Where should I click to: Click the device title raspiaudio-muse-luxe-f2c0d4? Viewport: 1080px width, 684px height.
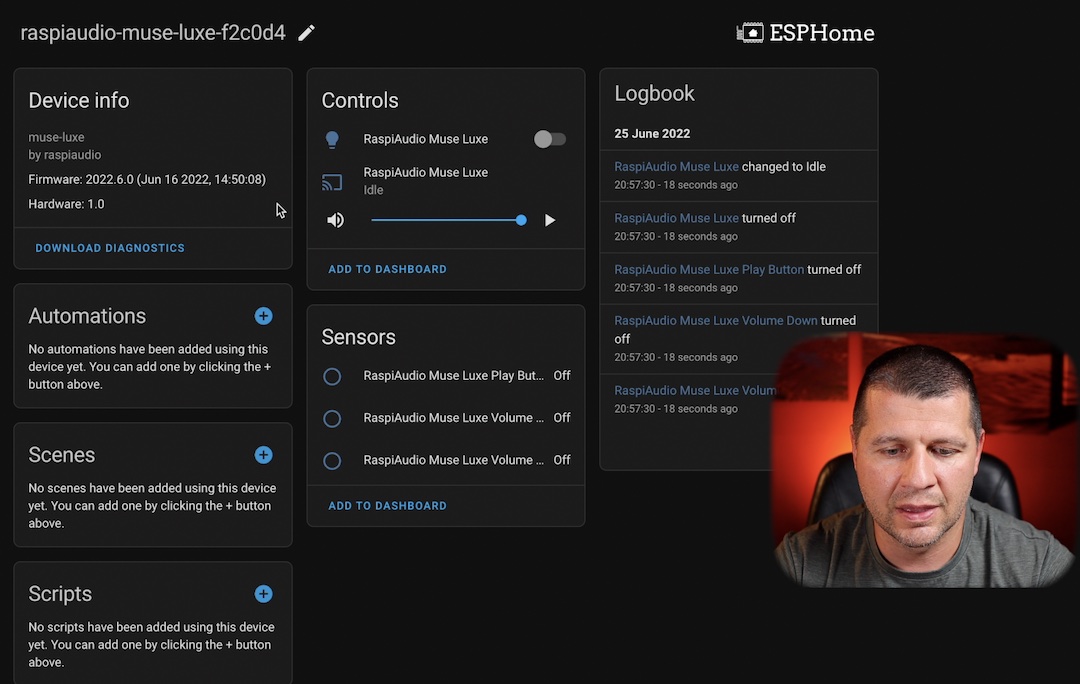[x=153, y=33]
